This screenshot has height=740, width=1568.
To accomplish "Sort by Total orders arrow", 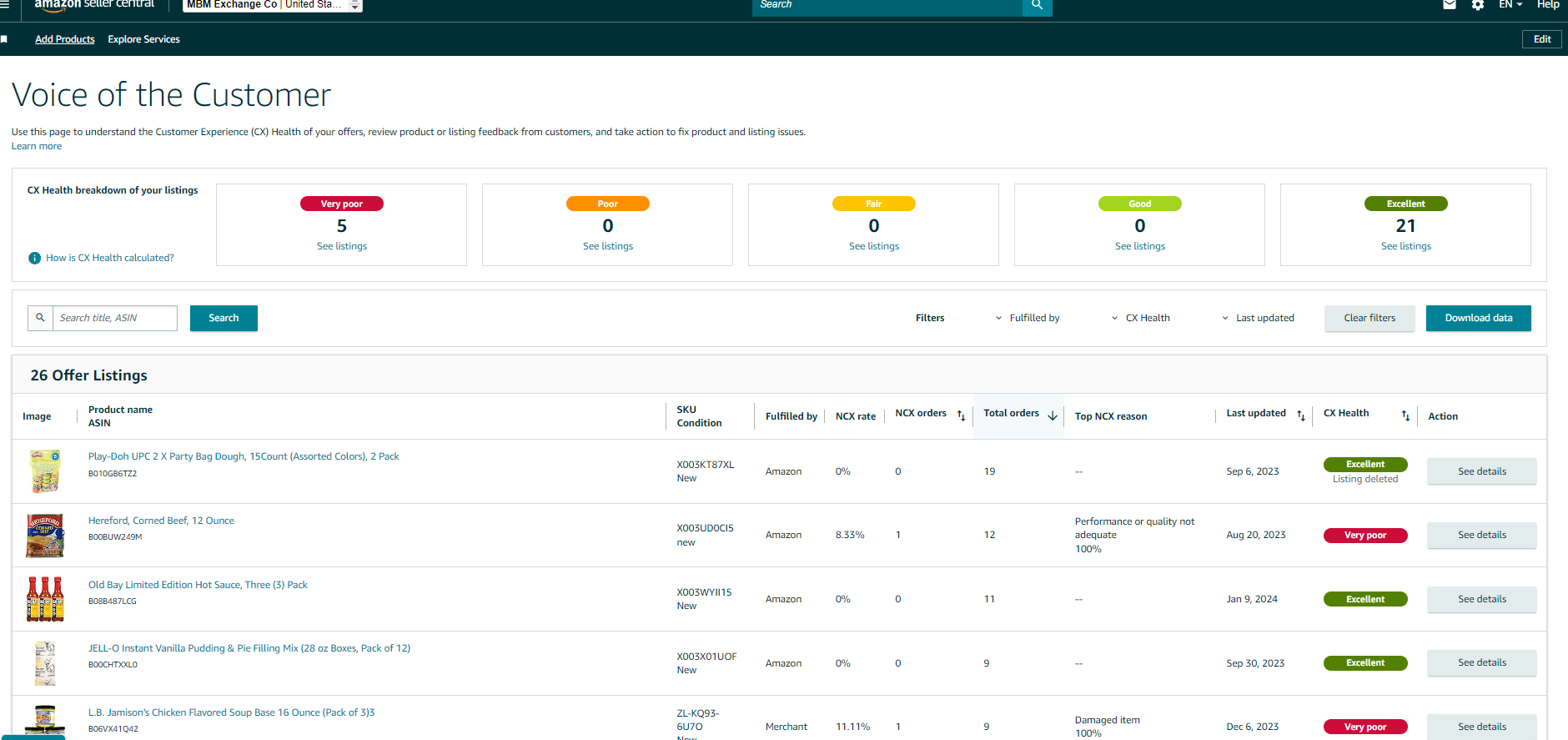I will click(1053, 415).
